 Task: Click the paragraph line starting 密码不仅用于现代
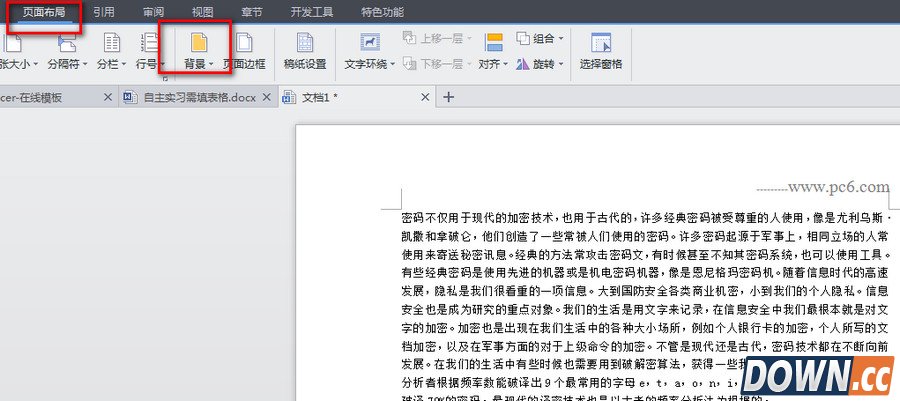(645, 218)
